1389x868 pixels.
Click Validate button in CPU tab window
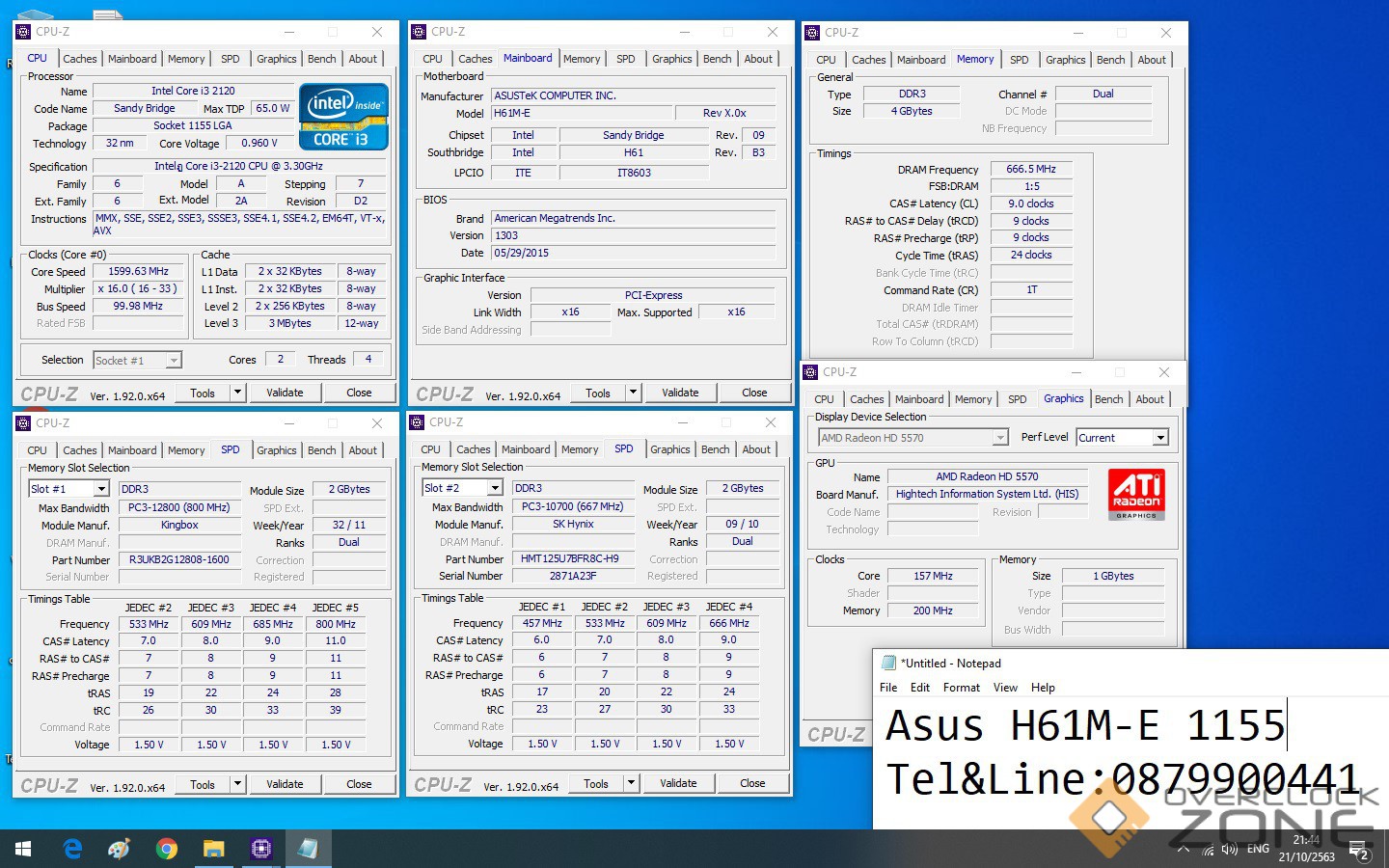click(285, 393)
